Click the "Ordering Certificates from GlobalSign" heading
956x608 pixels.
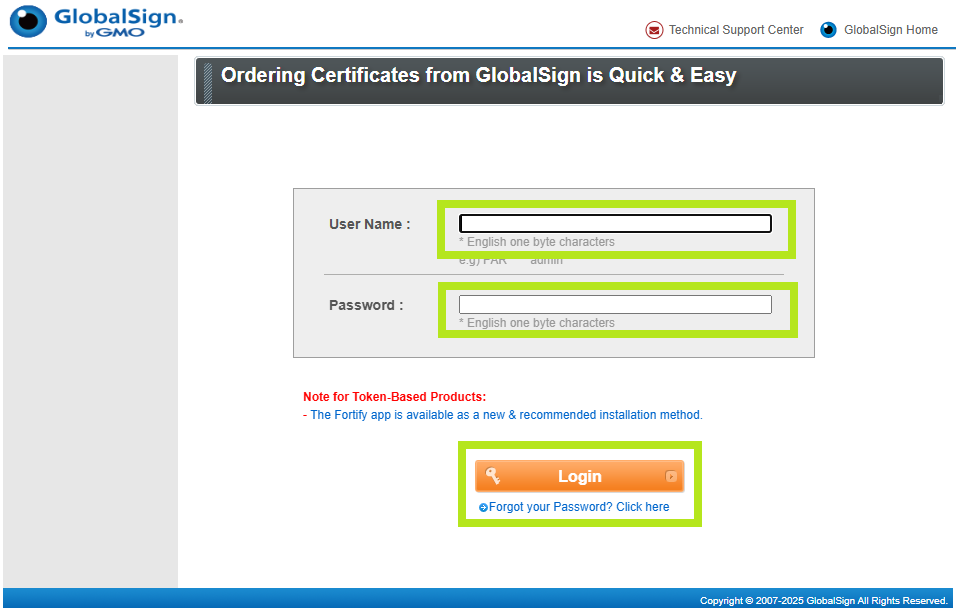tap(479, 76)
